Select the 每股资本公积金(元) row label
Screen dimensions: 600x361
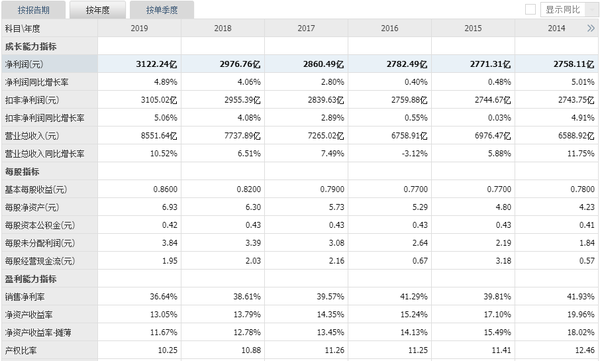coord(40,225)
